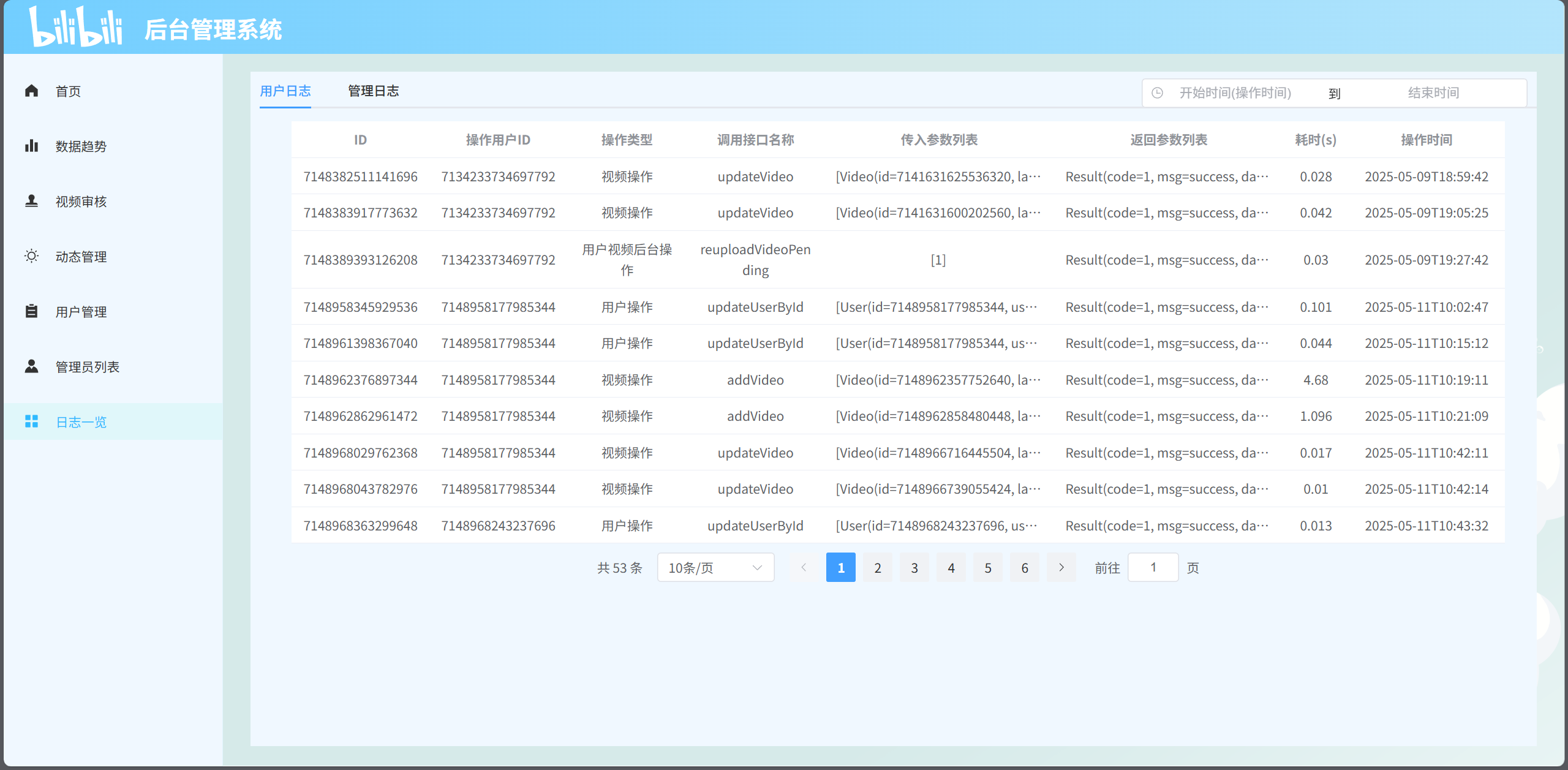Click the 前往 page number input field
Viewport: 1568px width, 770px height.
pyautogui.click(x=1152, y=568)
